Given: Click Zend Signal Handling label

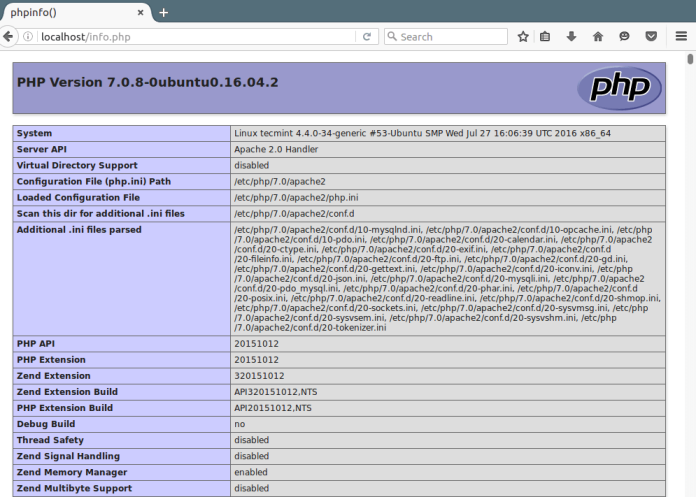Looking at the screenshot, I should point(68,456).
